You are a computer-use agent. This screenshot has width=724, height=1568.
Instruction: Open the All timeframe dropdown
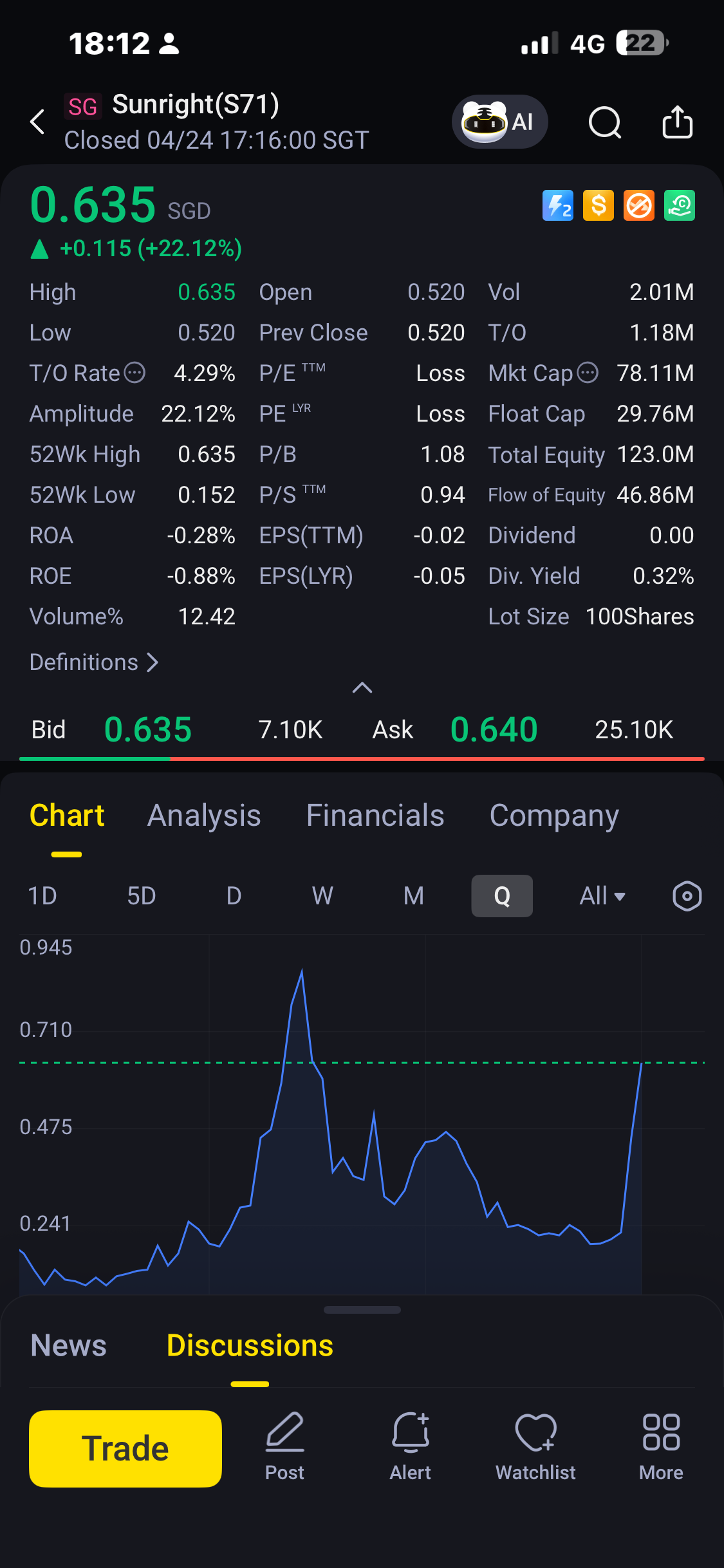point(602,895)
